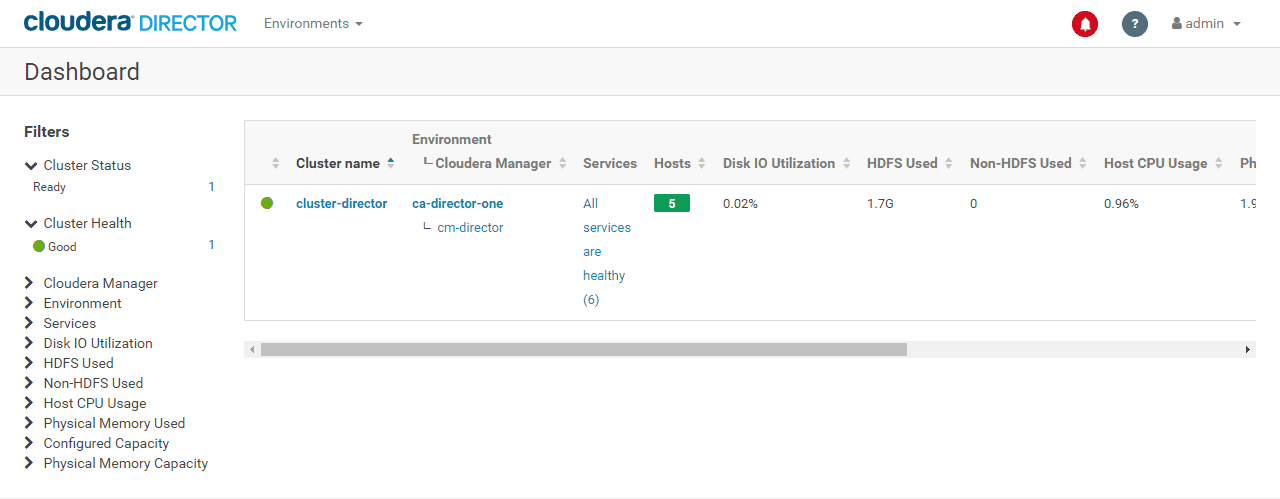Click sort arrows beside HDFS Used header

point(950,163)
